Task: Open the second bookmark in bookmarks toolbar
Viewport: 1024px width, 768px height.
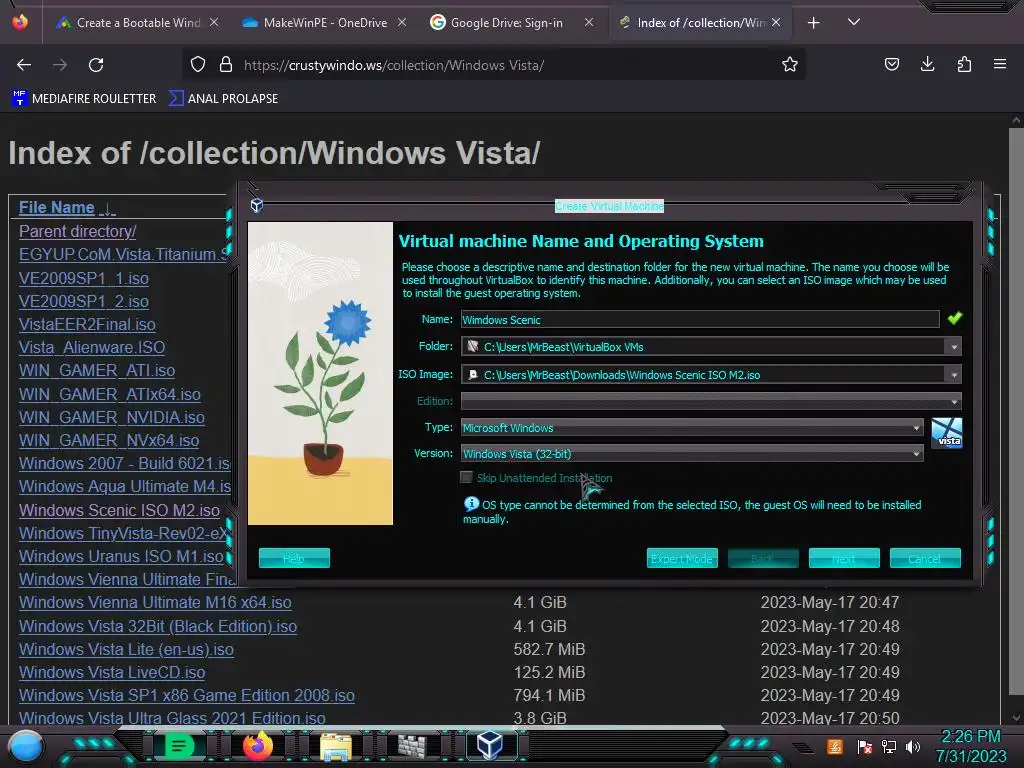Action: click(223, 99)
